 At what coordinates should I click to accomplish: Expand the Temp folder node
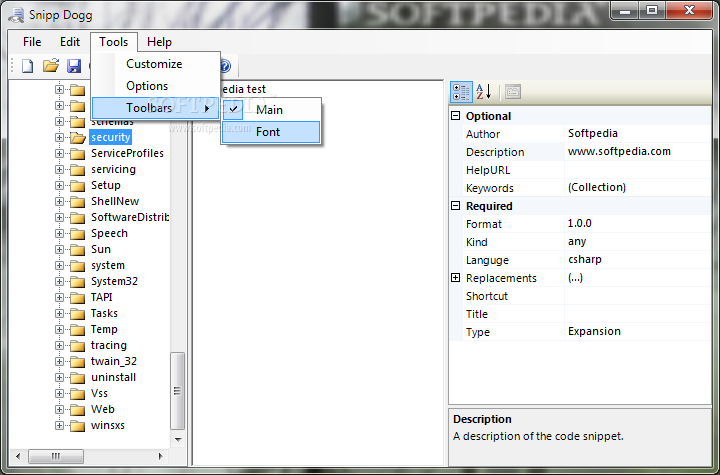point(59,329)
